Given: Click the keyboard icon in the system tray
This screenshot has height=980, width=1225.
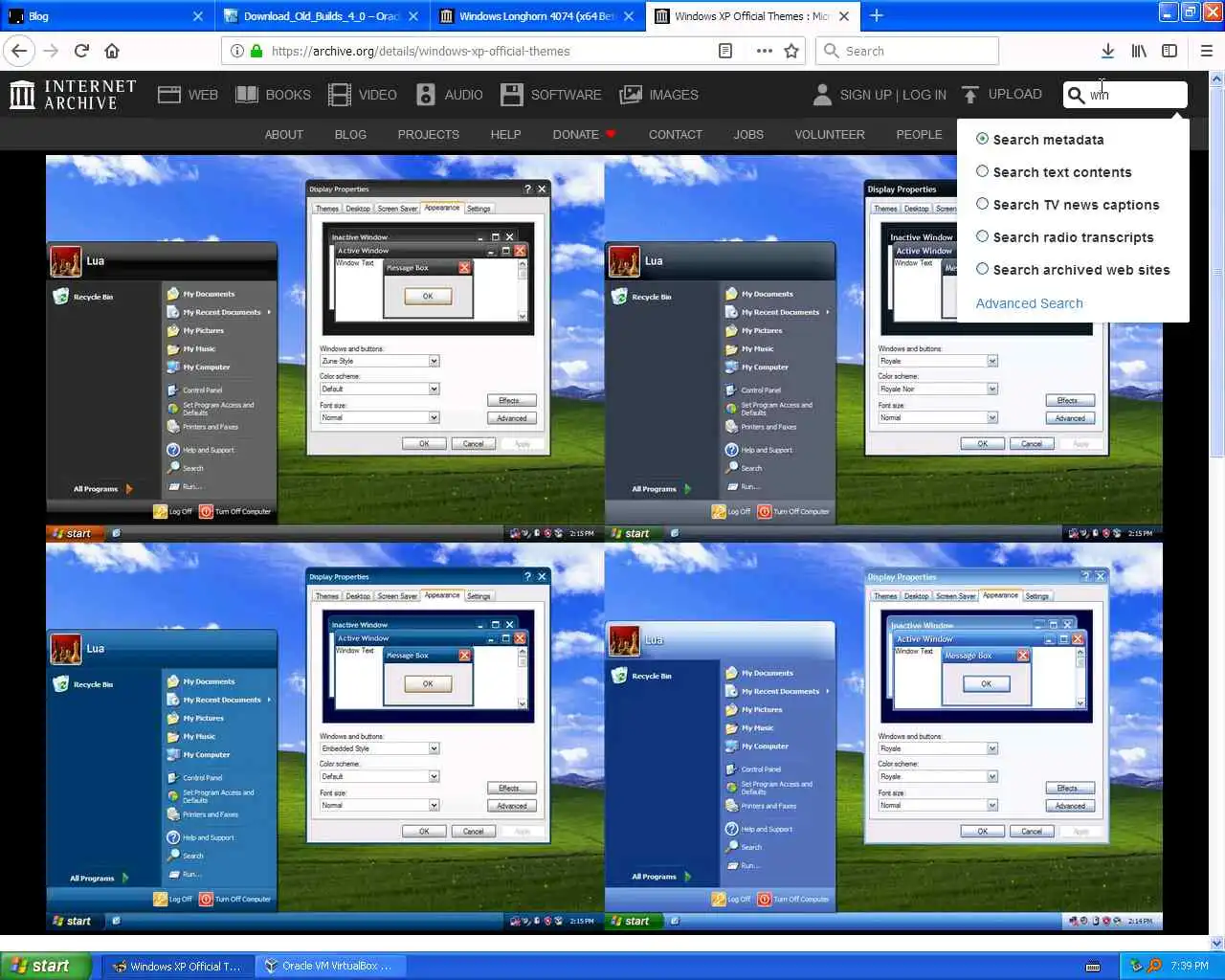Looking at the screenshot, I should point(1093,967).
